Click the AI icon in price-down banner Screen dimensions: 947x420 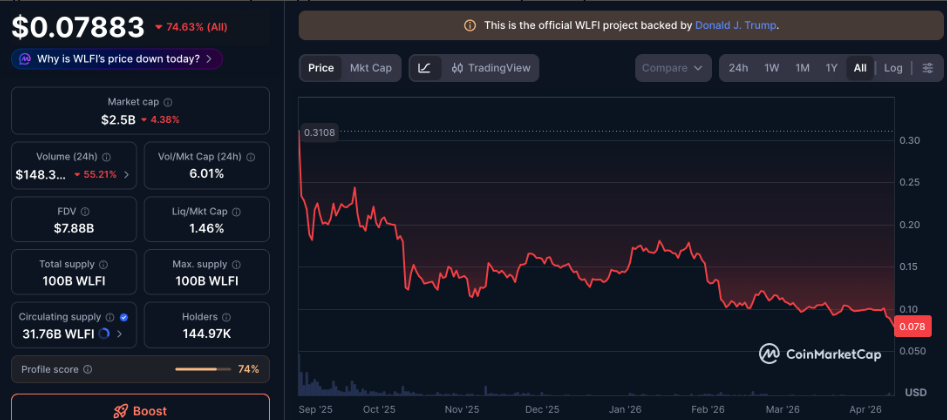pos(25,59)
